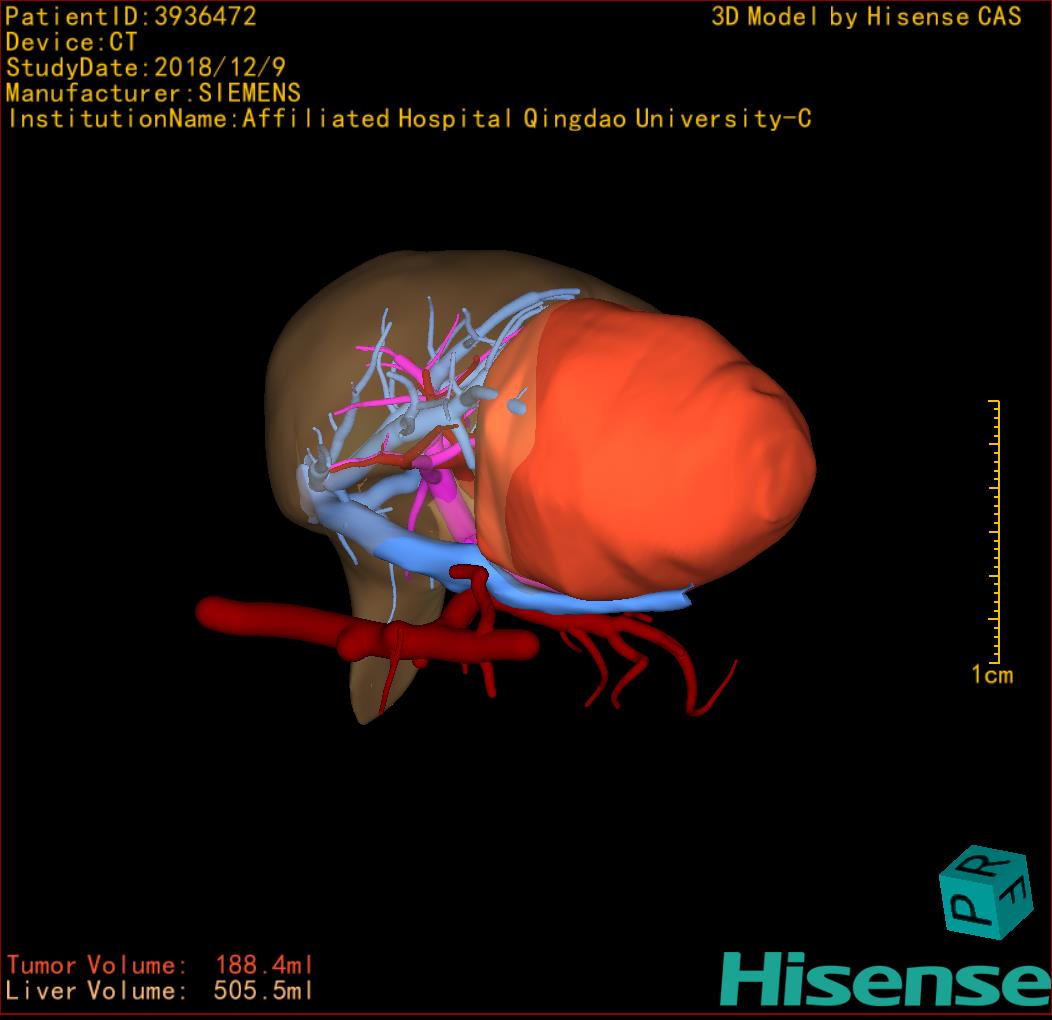
Task: Click the '3D Model by Hisense CAS' text
Action: coord(866,16)
